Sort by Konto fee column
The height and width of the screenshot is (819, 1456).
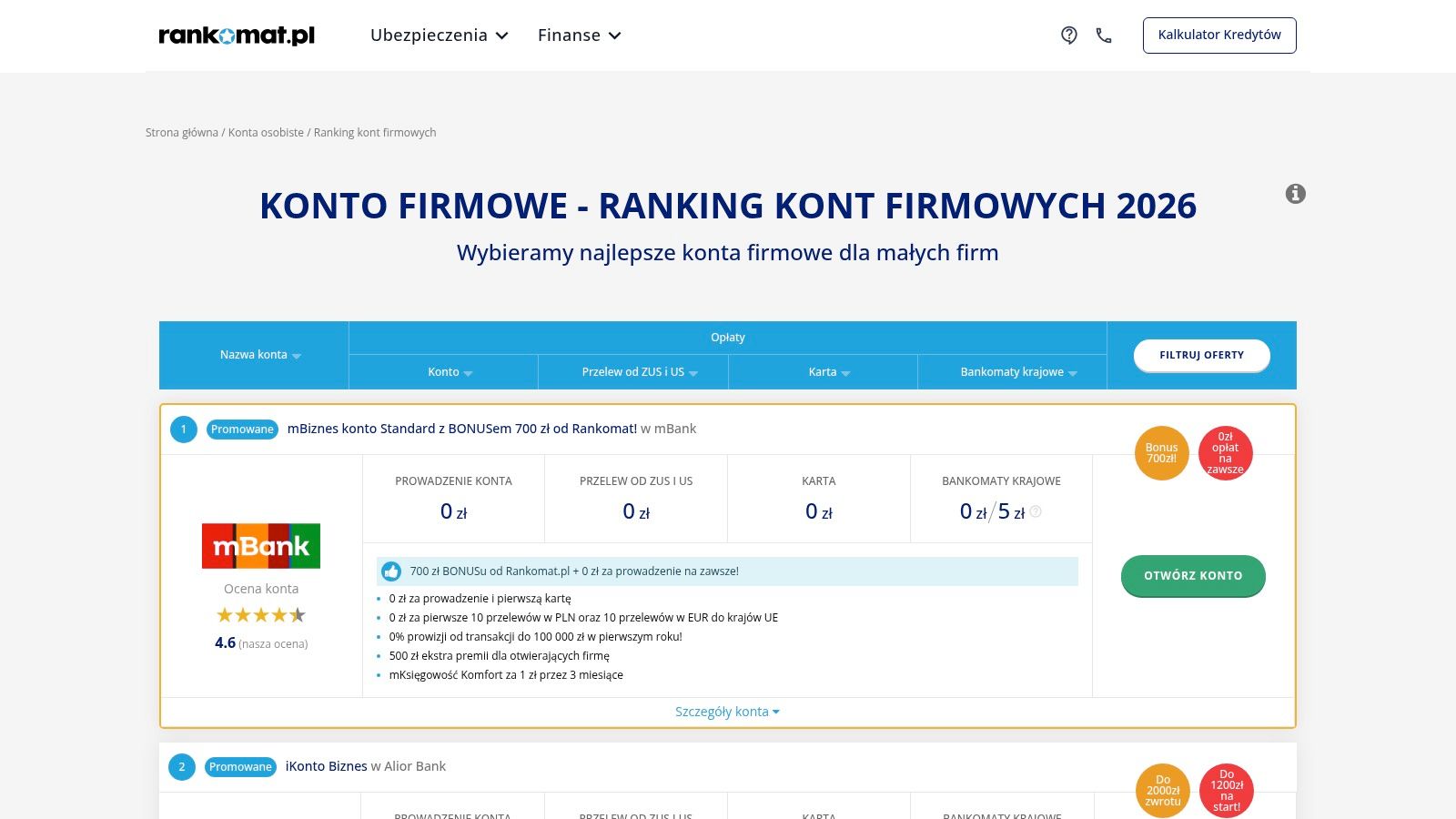(x=450, y=372)
